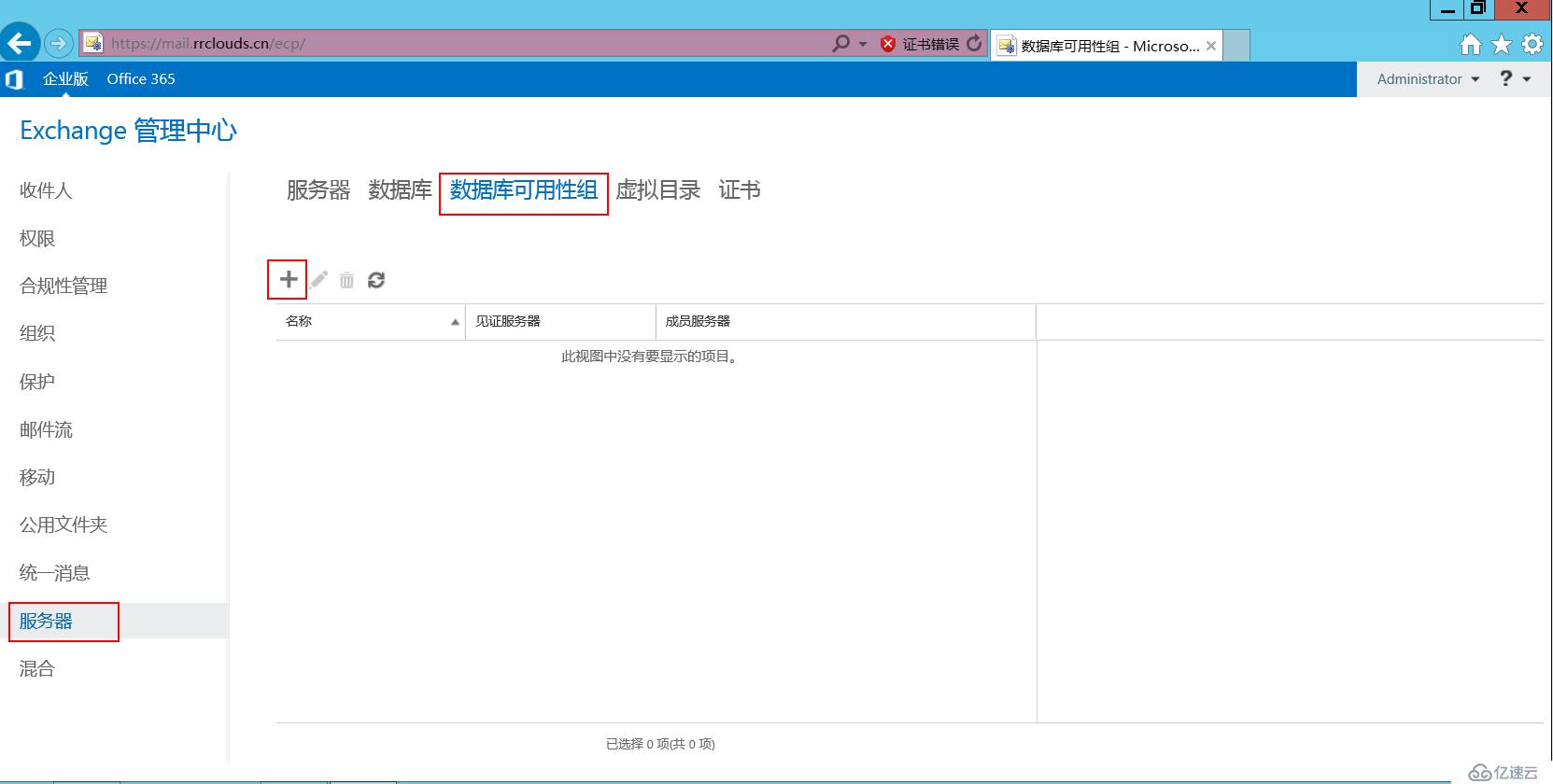Image resolution: width=1553 pixels, height=784 pixels.
Task: Click the certificate error shield icon
Action: (x=888, y=44)
